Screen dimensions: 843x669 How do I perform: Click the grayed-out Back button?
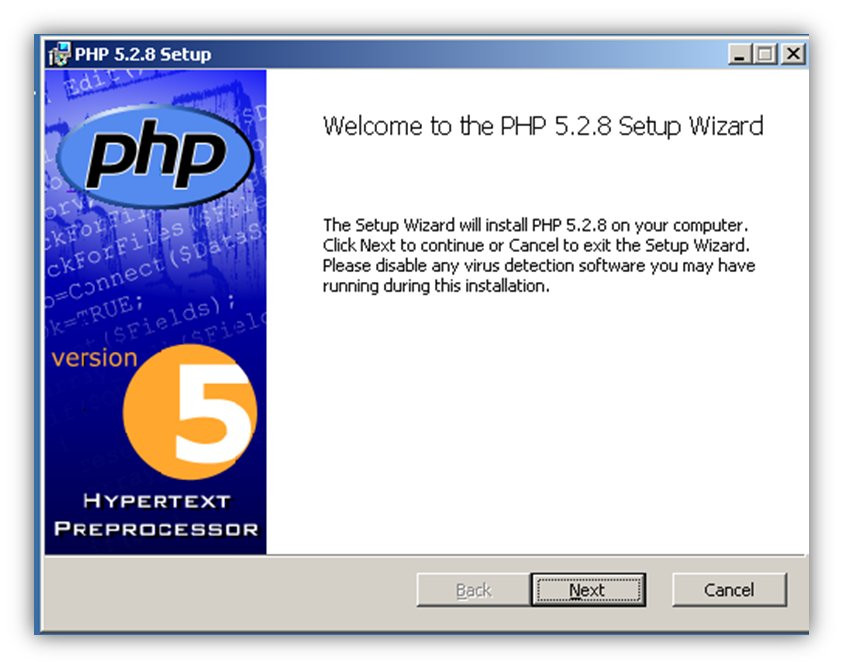pos(473,590)
